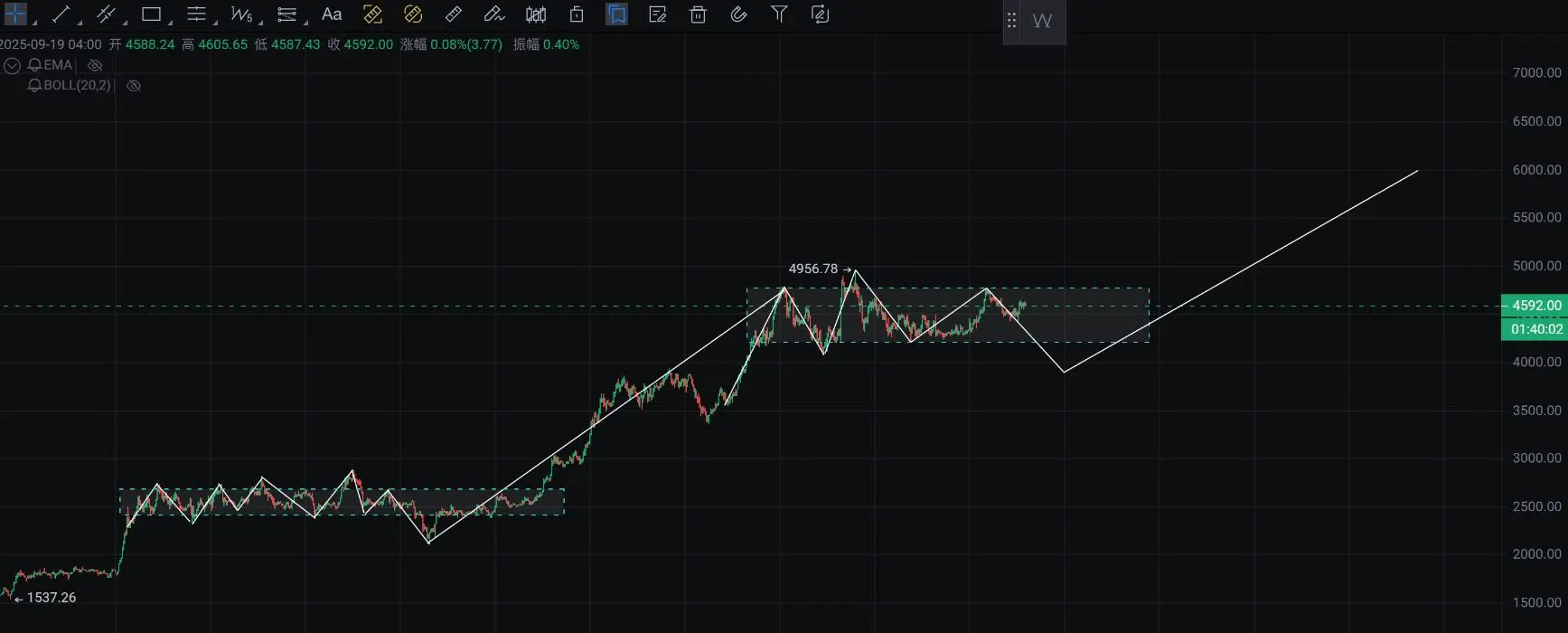This screenshot has width=1568, height=633.
Task: Click the low price value 4587.43
Action: coord(296,44)
